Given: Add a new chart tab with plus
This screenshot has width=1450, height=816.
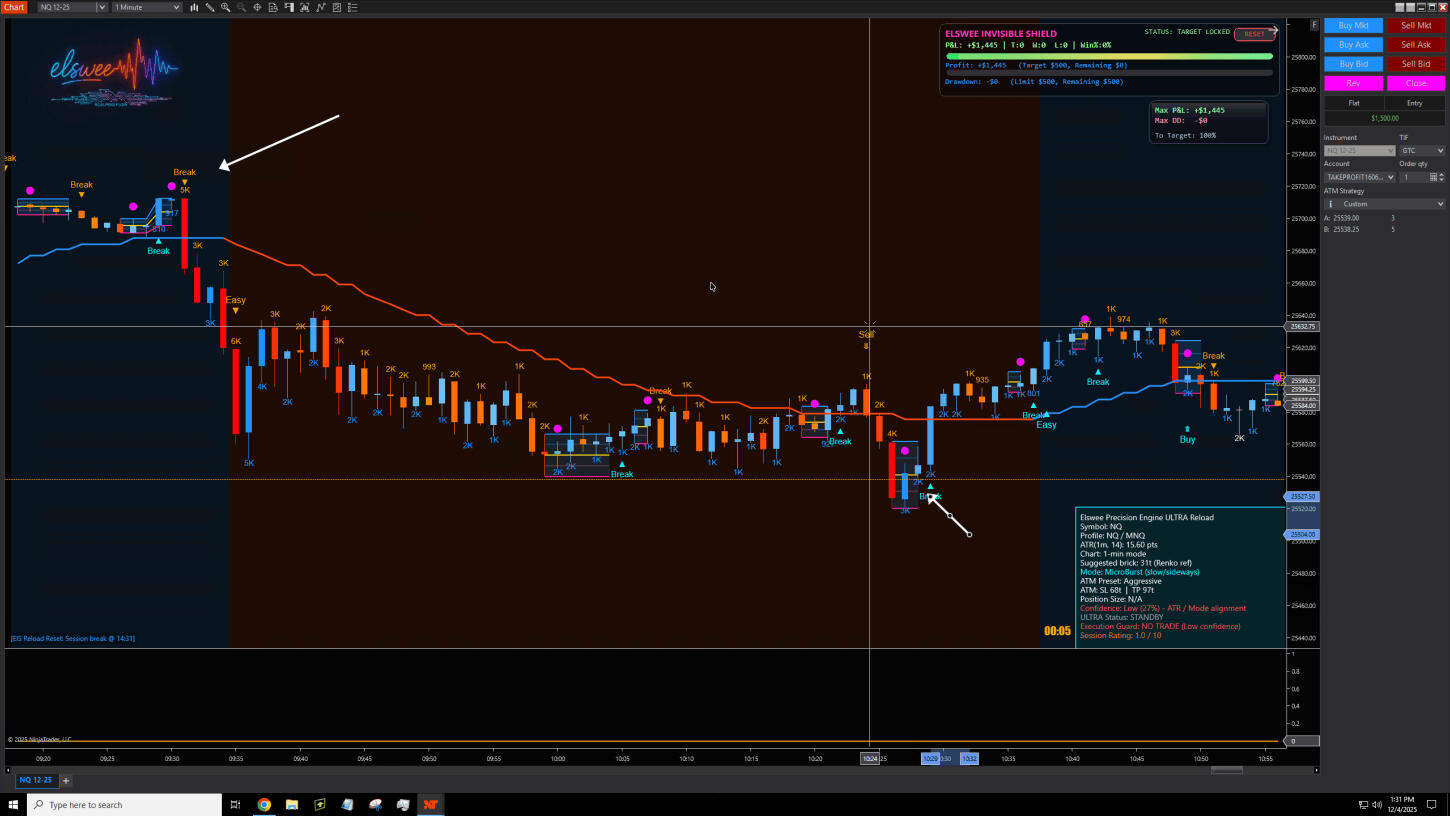Looking at the screenshot, I should click(x=66, y=780).
